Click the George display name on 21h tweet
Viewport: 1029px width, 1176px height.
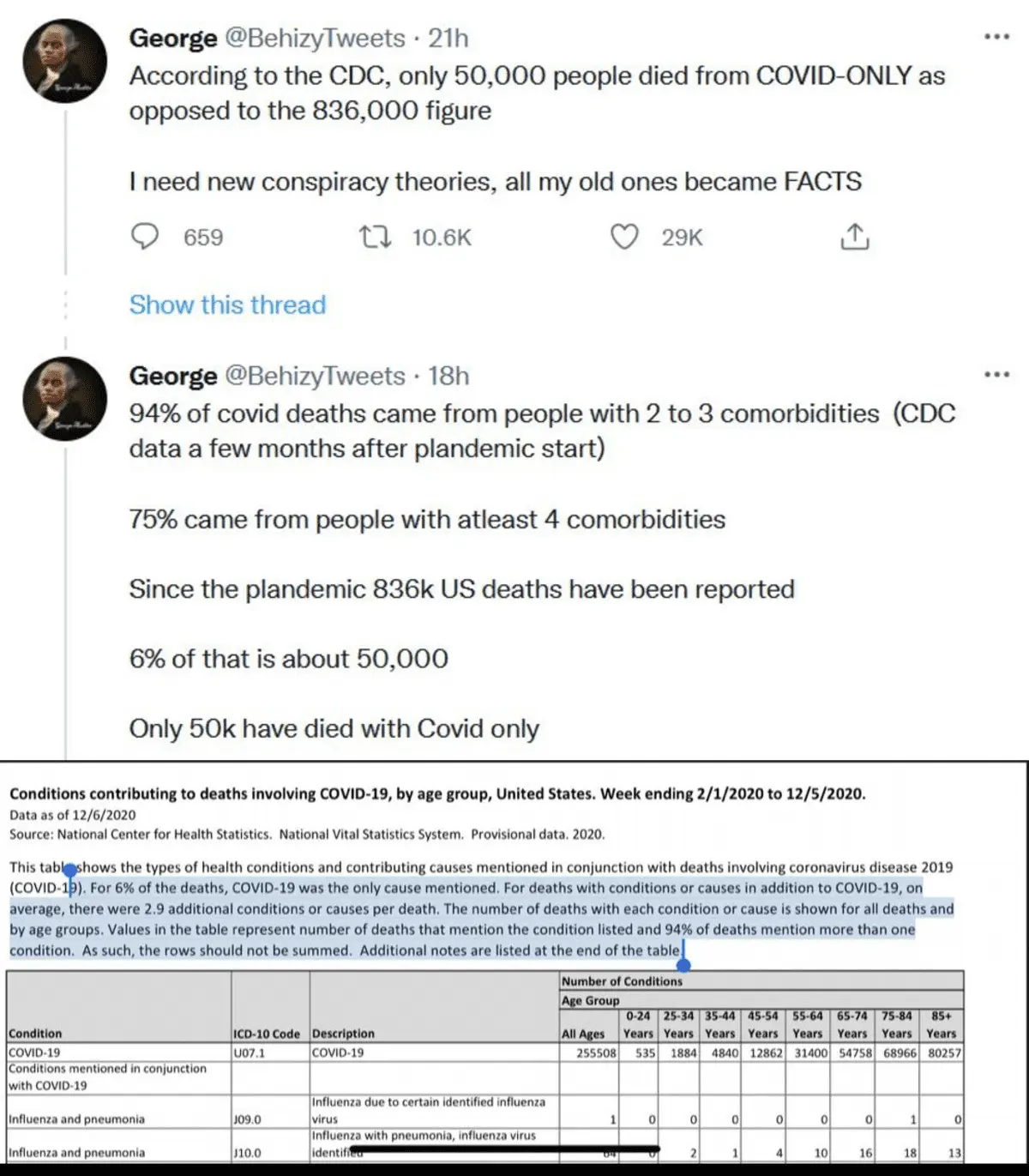173,39
